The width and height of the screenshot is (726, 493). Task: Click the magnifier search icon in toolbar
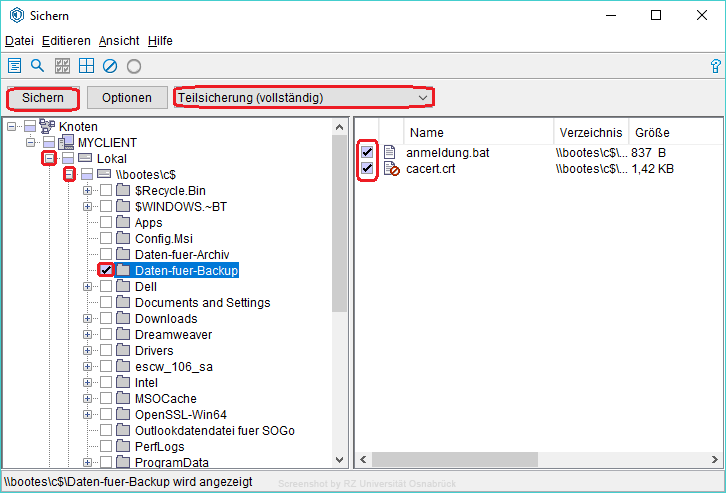point(38,66)
